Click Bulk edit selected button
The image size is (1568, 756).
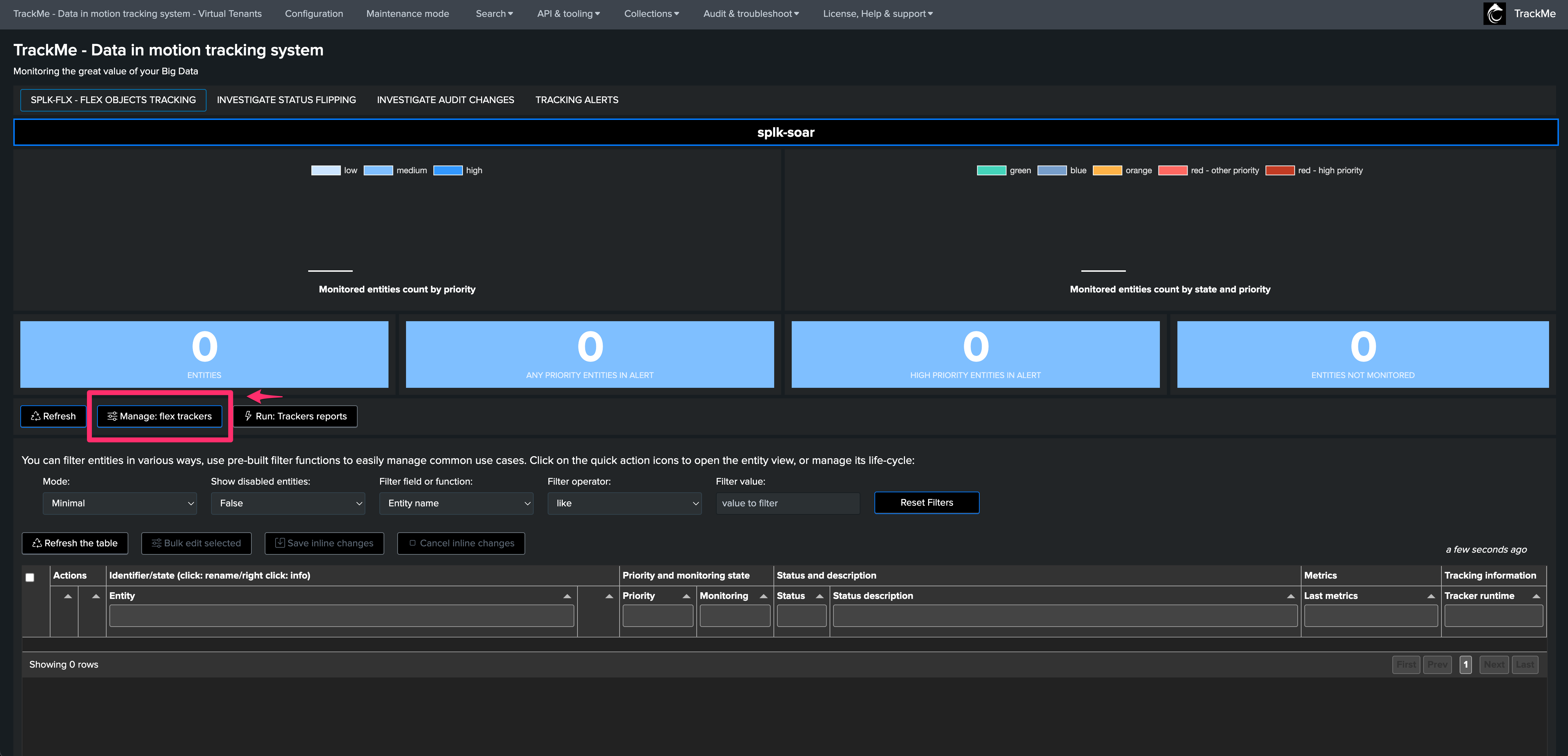(196, 544)
